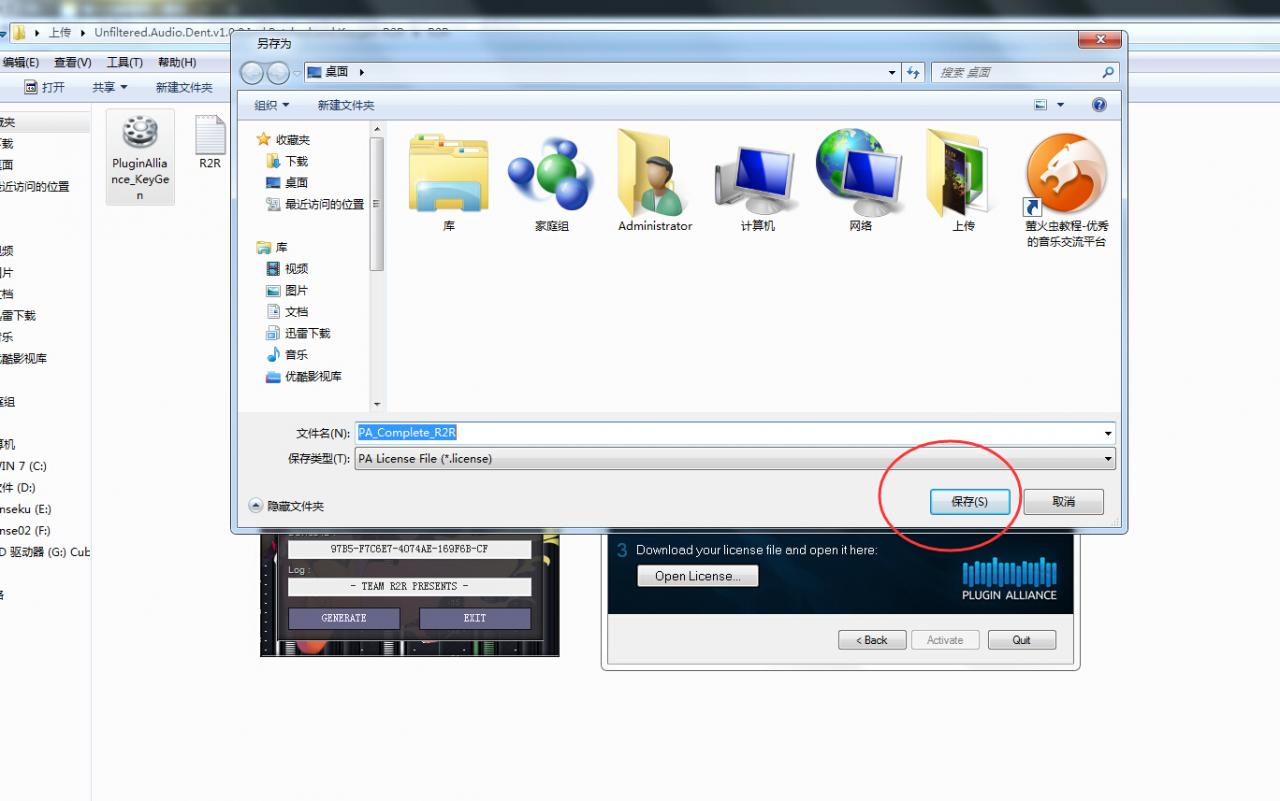The height and width of the screenshot is (801, 1280).
Task: Click 打开 in Explorer toolbar
Action: (45, 87)
